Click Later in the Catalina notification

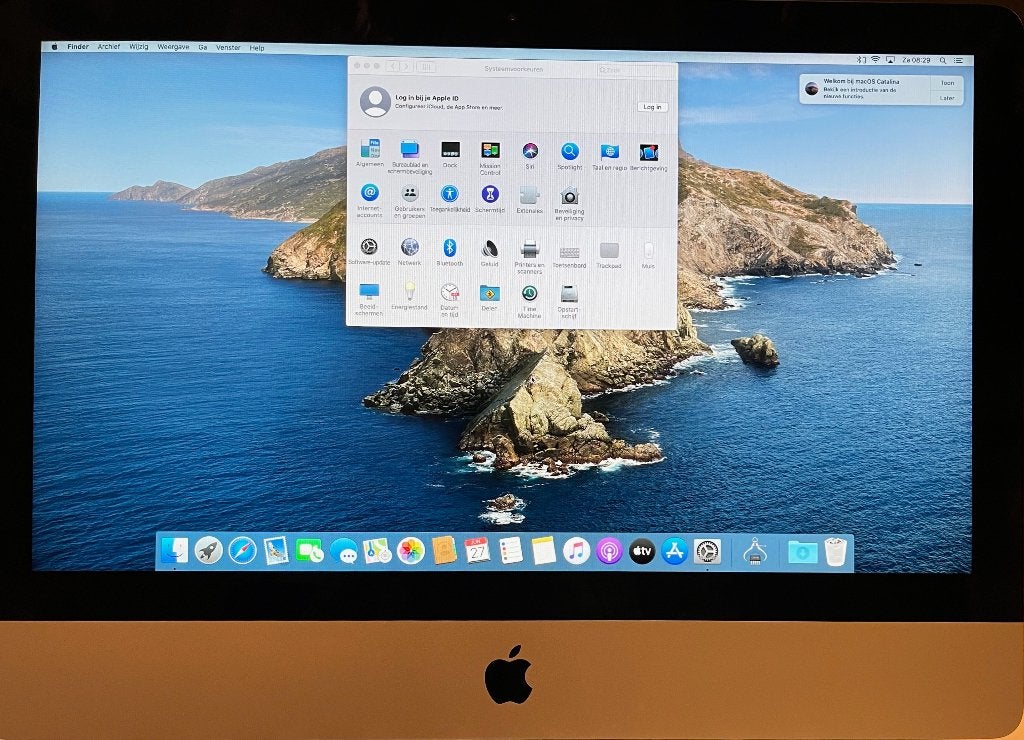pyautogui.click(x=948, y=98)
